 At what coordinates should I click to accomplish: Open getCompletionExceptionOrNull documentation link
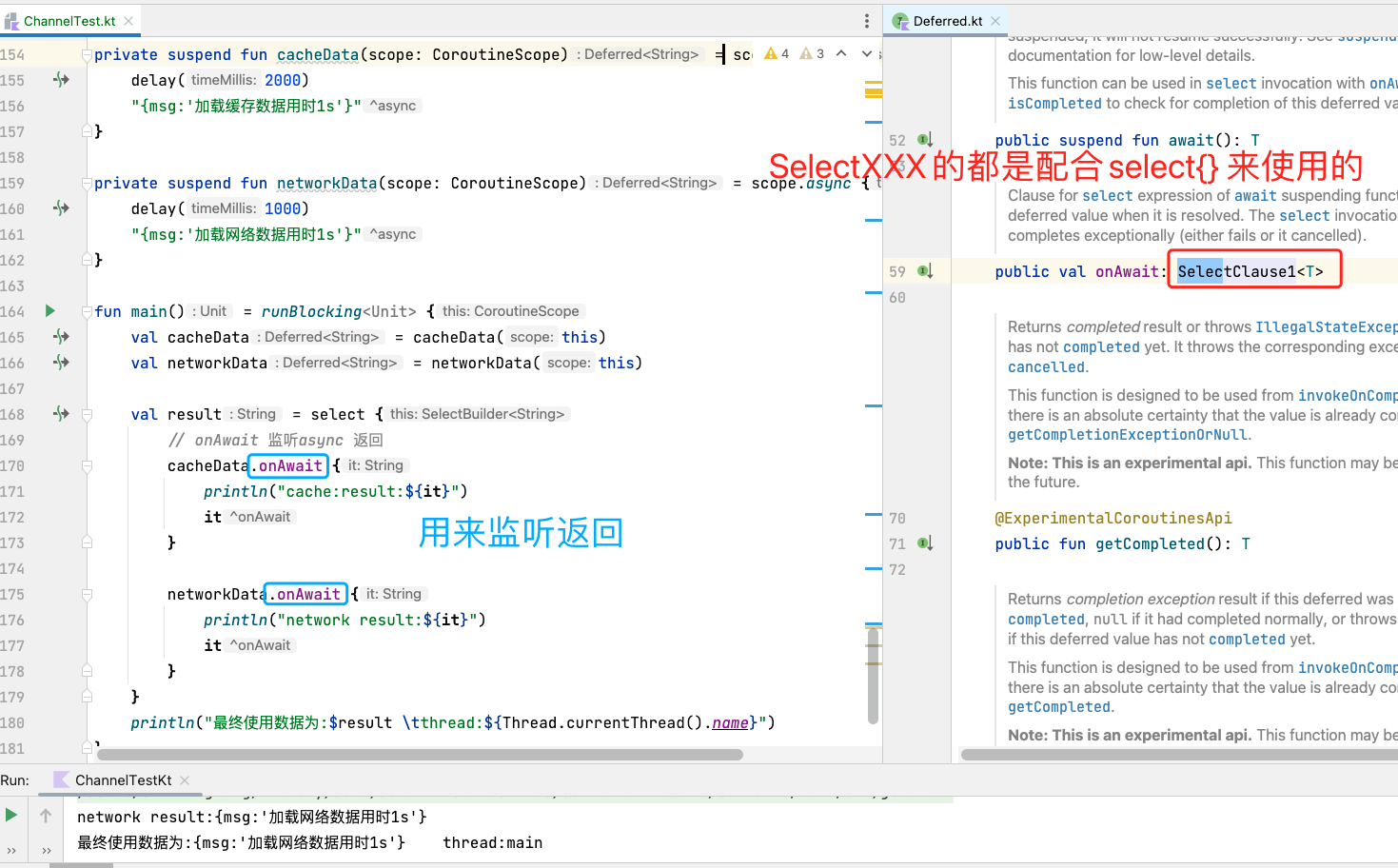1128,434
